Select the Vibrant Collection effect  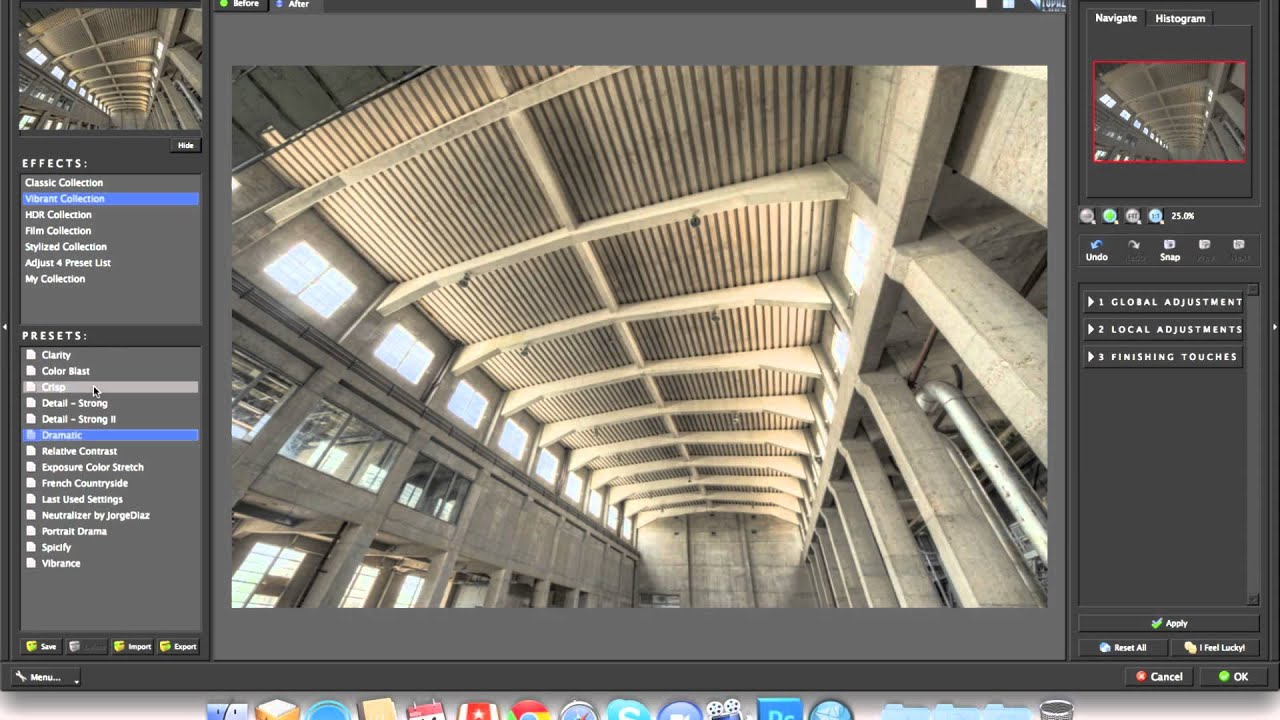tap(111, 199)
